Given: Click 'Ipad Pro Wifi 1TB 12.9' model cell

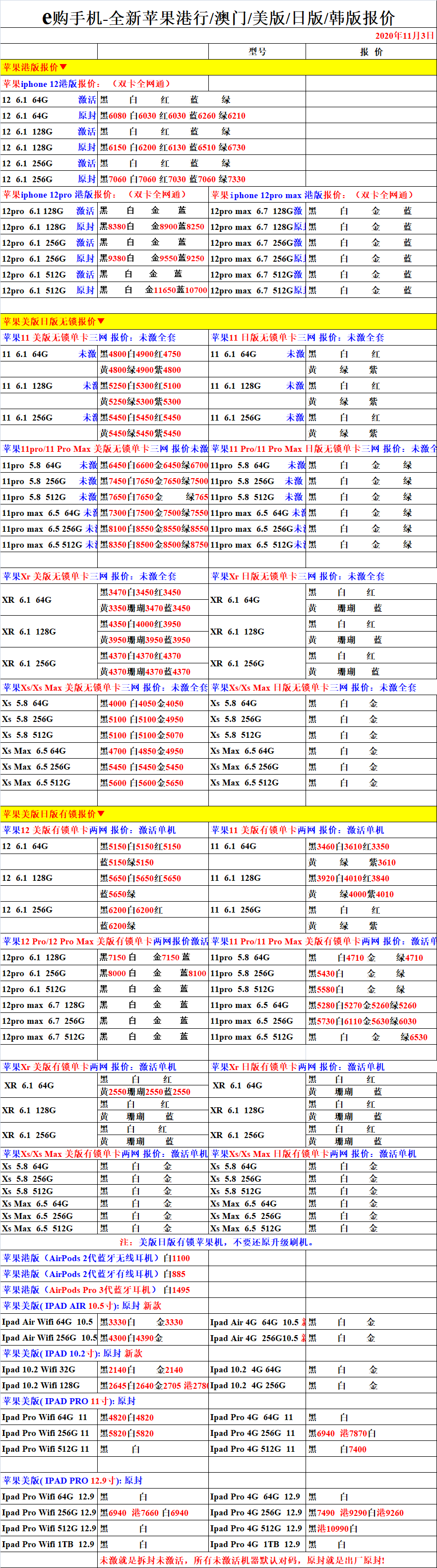Looking at the screenshot, I should coord(49,1544).
